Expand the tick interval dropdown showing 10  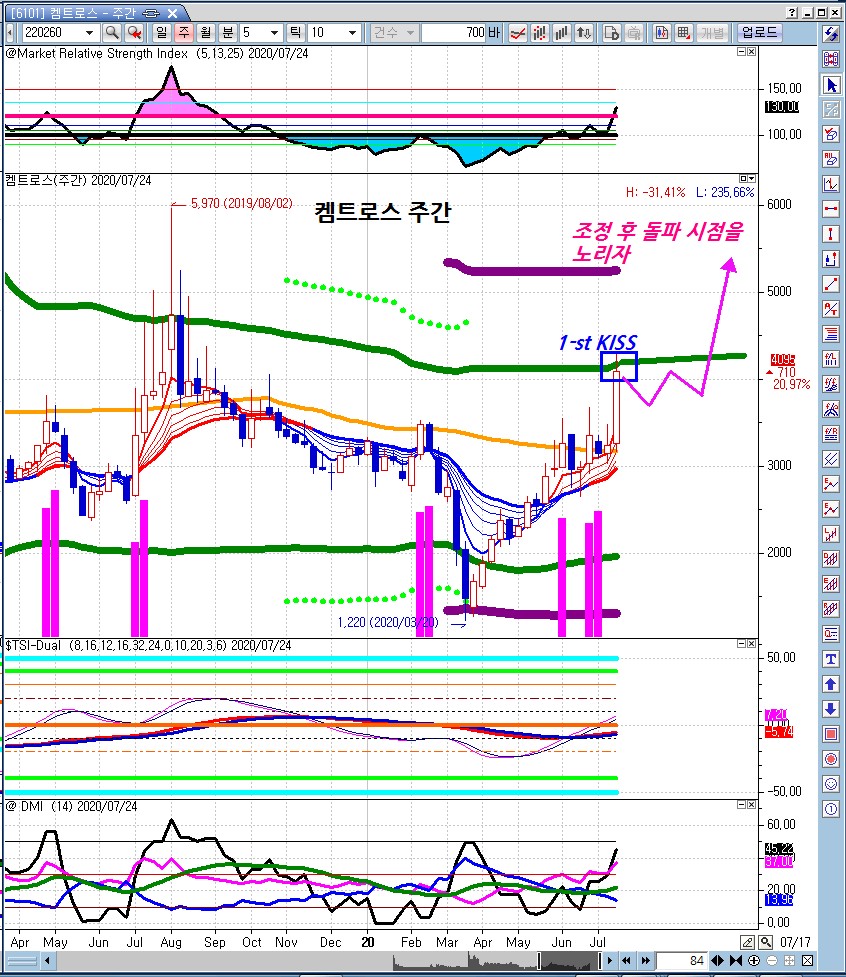[352, 33]
